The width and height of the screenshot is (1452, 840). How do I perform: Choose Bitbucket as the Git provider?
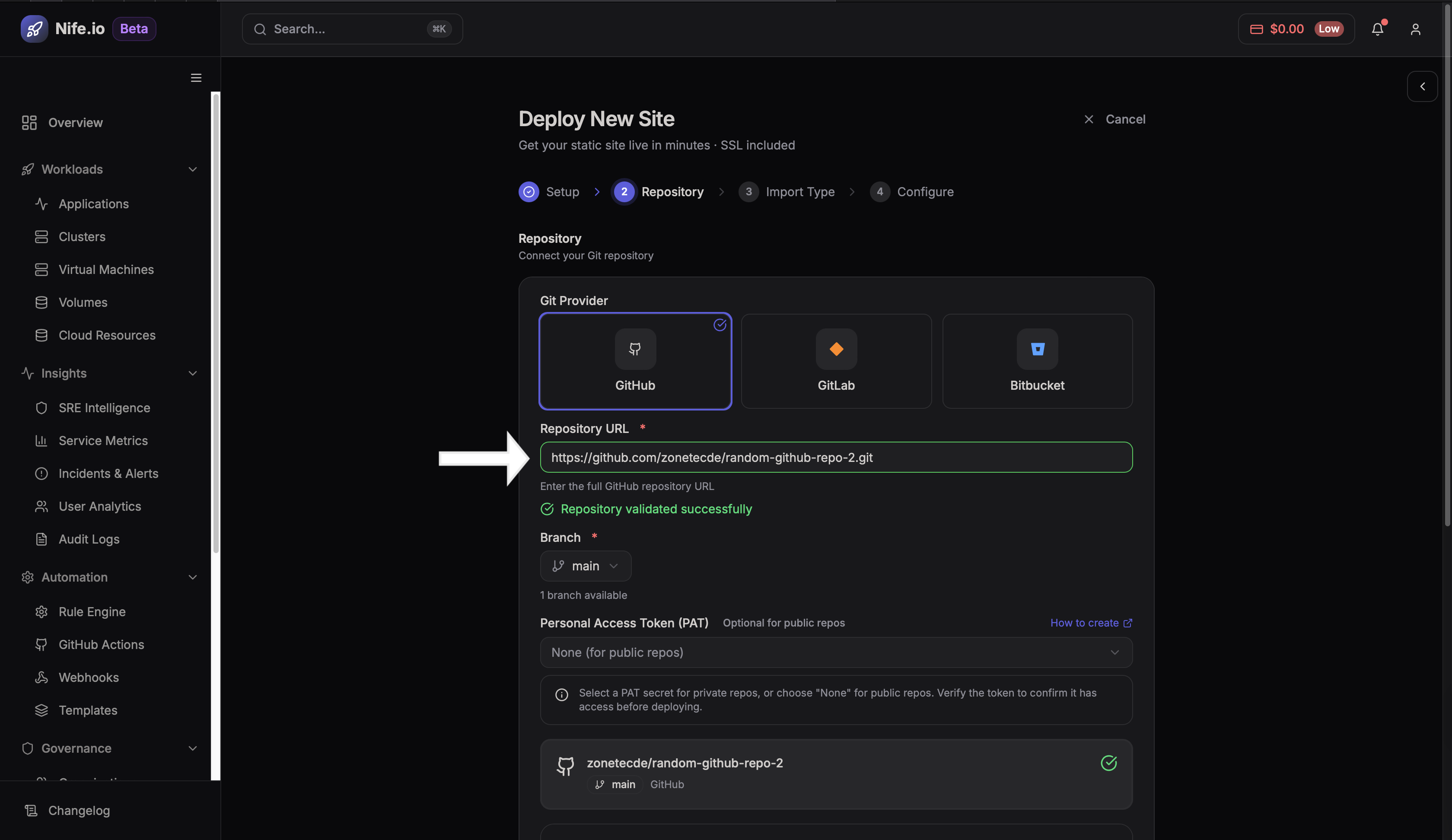coord(1037,361)
